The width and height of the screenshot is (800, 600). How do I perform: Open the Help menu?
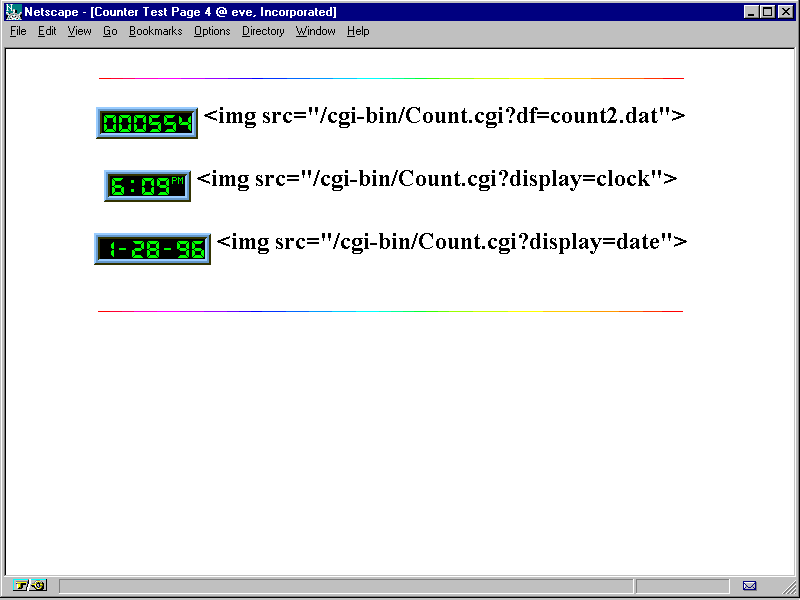[x=358, y=31]
